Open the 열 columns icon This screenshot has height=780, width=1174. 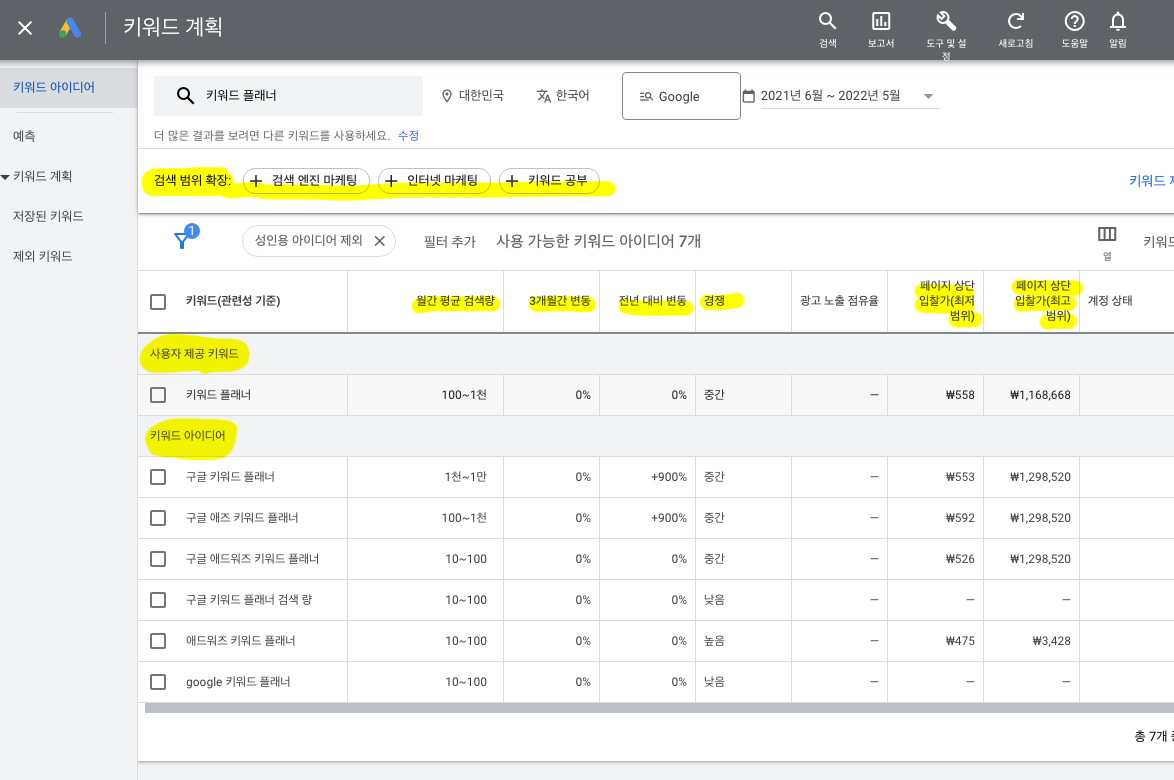pos(1107,234)
